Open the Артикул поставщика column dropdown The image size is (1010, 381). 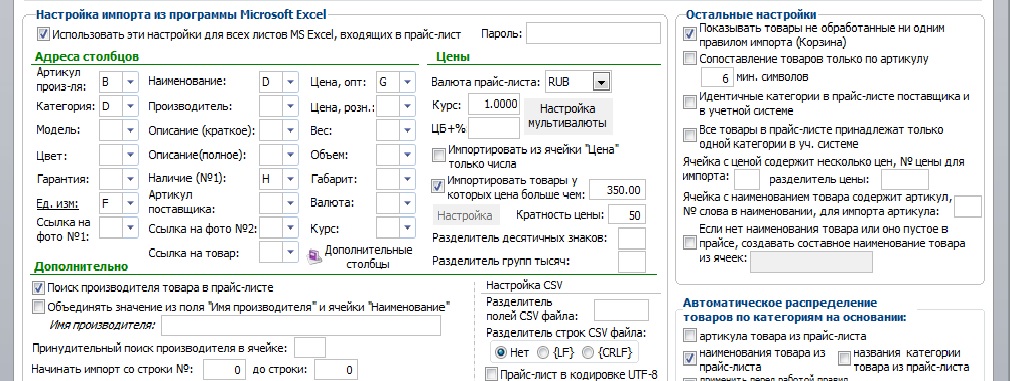291,203
